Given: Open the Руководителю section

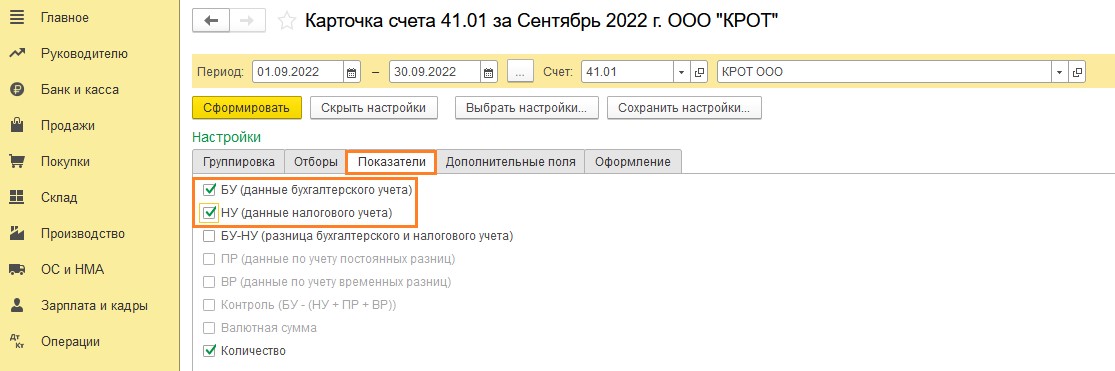Looking at the screenshot, I should click(x=84, y=53).
